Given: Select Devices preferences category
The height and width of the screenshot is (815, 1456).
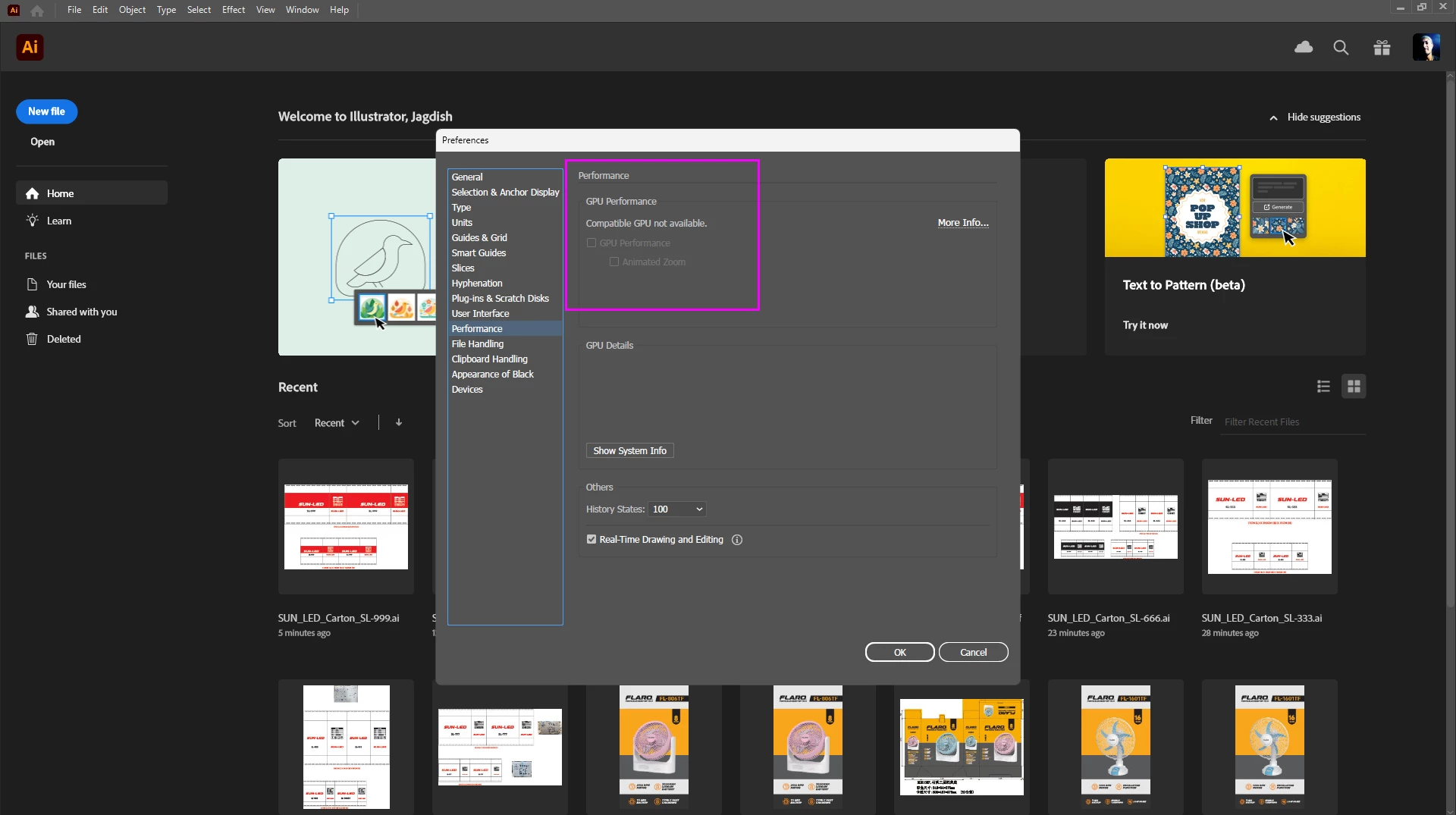Looking at the screenshot, I should (505, 389).
